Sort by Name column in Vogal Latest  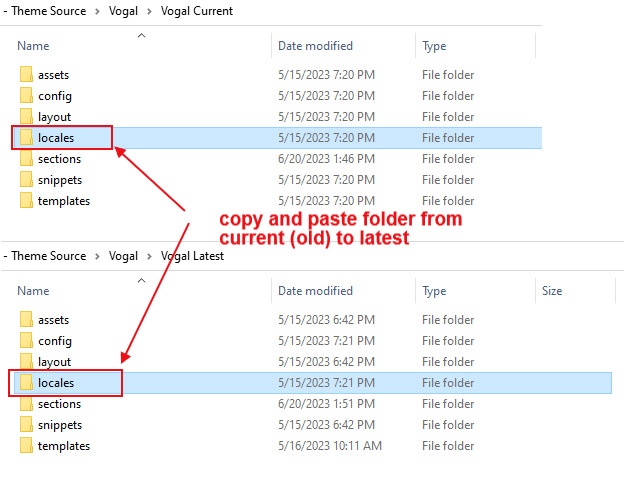[33, 291]
